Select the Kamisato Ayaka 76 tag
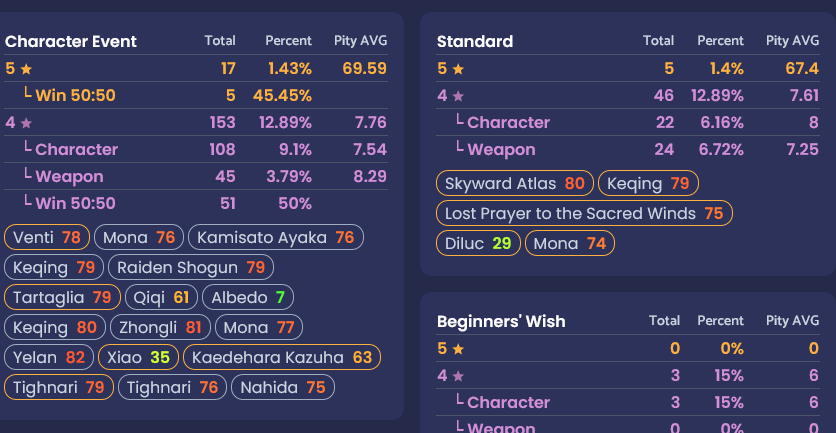The height and width of the screenshot is (433, 836). (276, 237)
